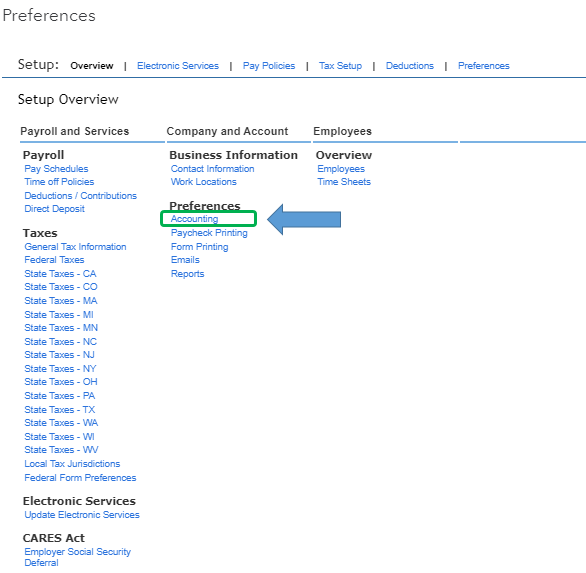Open Local Tax Jurisdictions link
Viewport: 586px width, 573px height.
click(x=73, y=464)
